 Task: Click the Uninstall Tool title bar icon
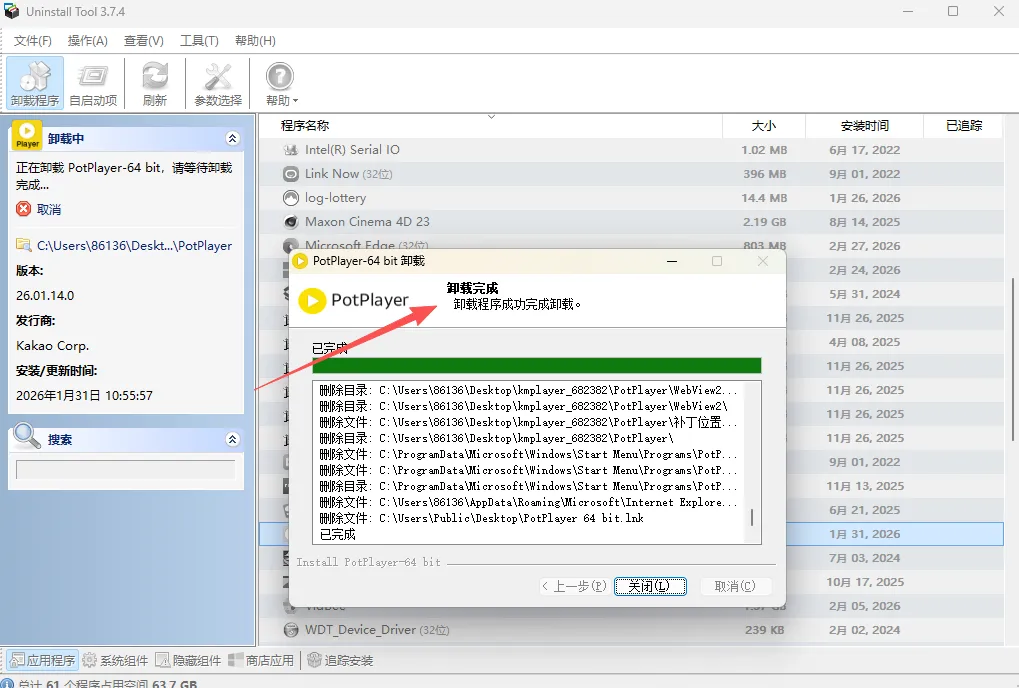pos(12,11)
